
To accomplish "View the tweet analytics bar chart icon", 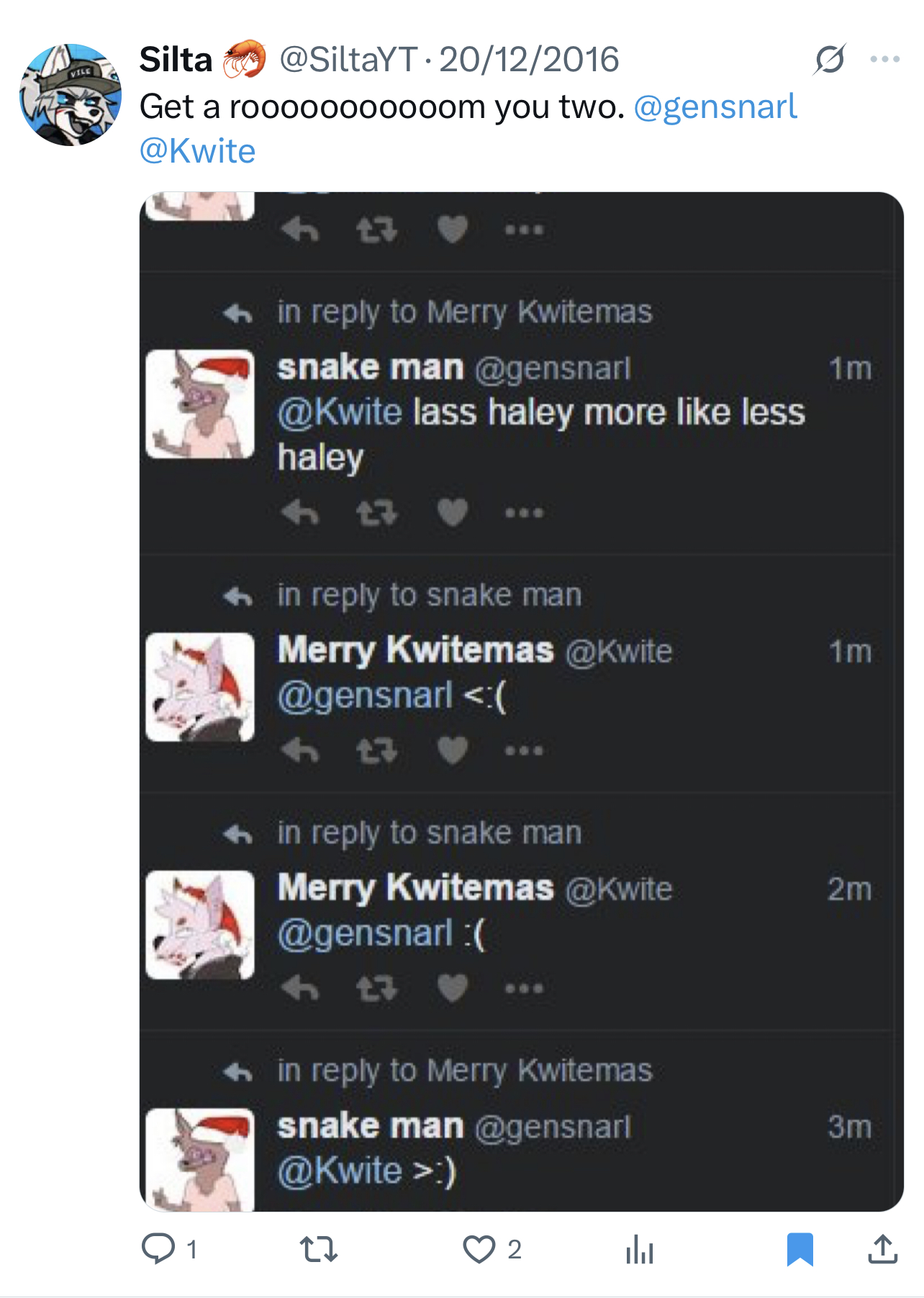I will click(x=639, y=1249).
